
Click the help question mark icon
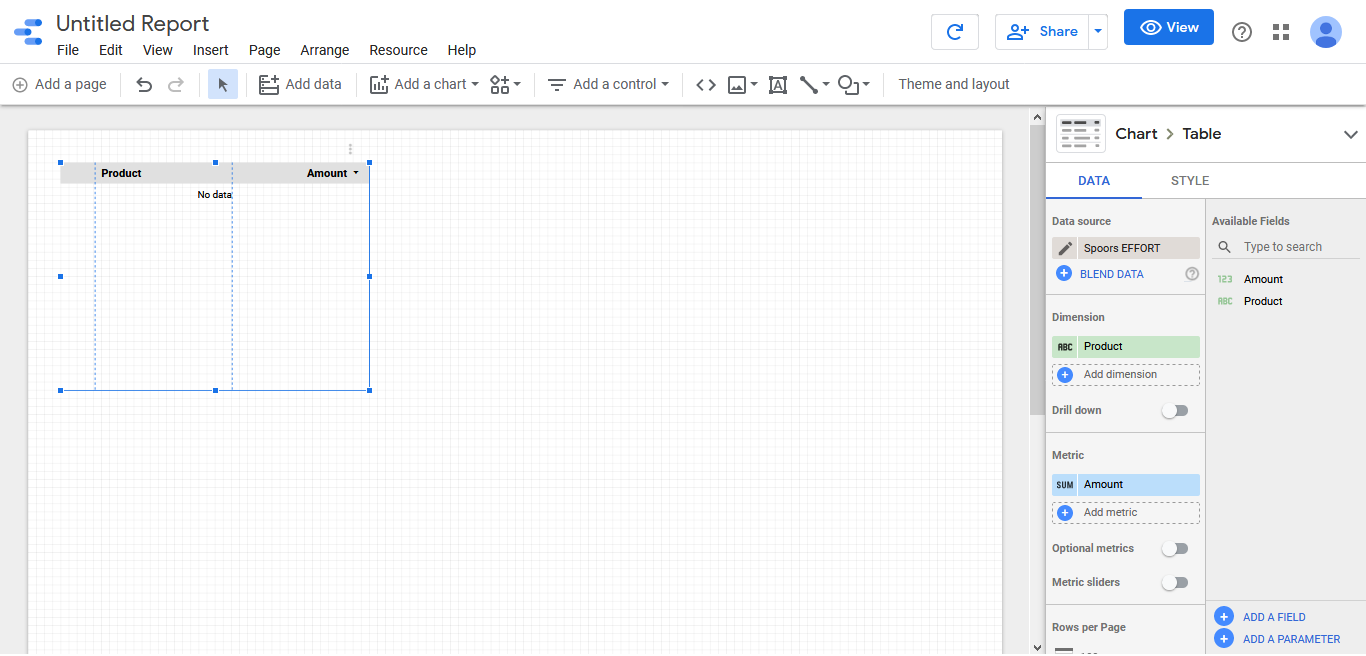click(1242, 32)
